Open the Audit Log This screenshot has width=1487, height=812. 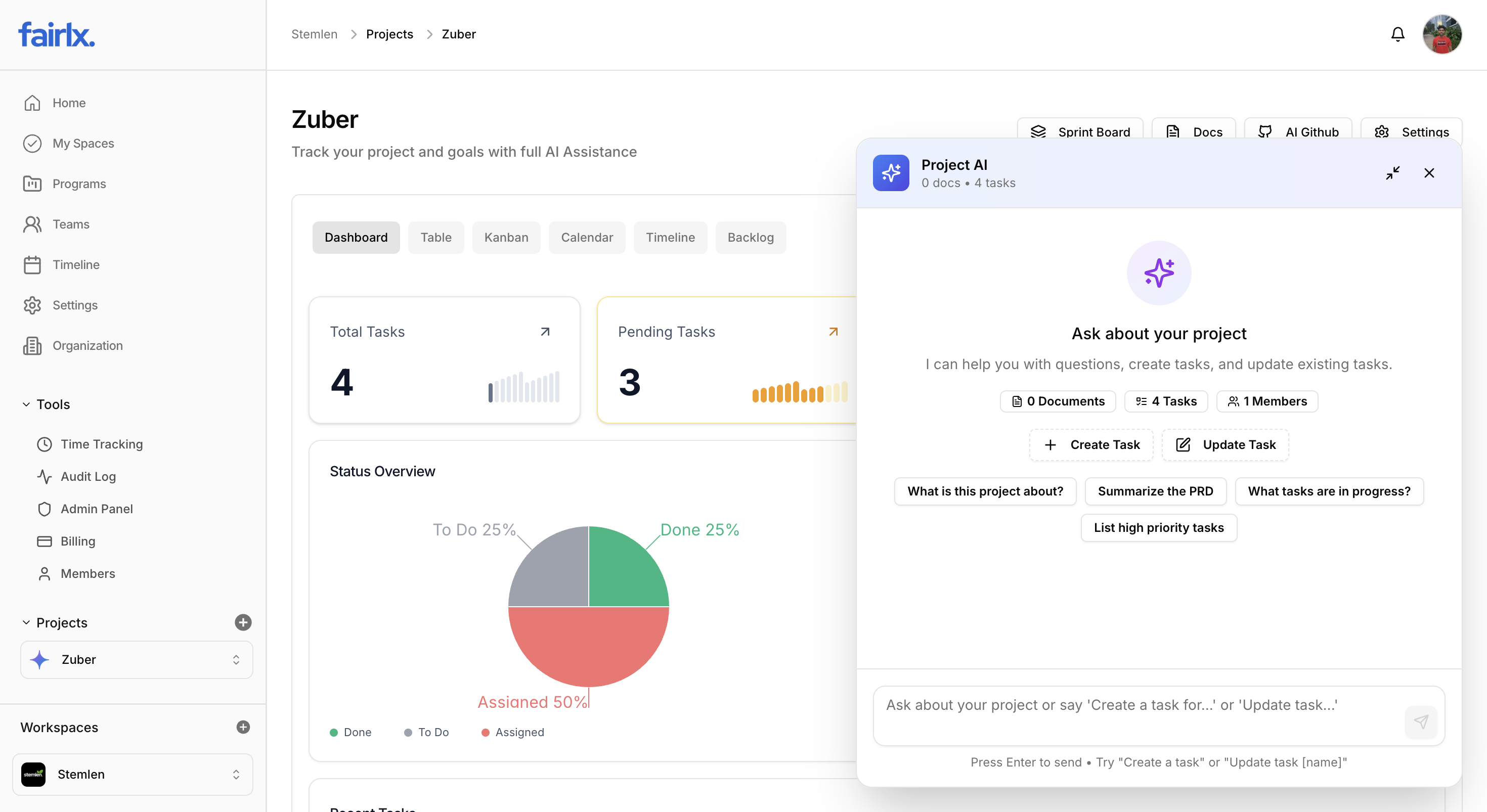point(88,476)
